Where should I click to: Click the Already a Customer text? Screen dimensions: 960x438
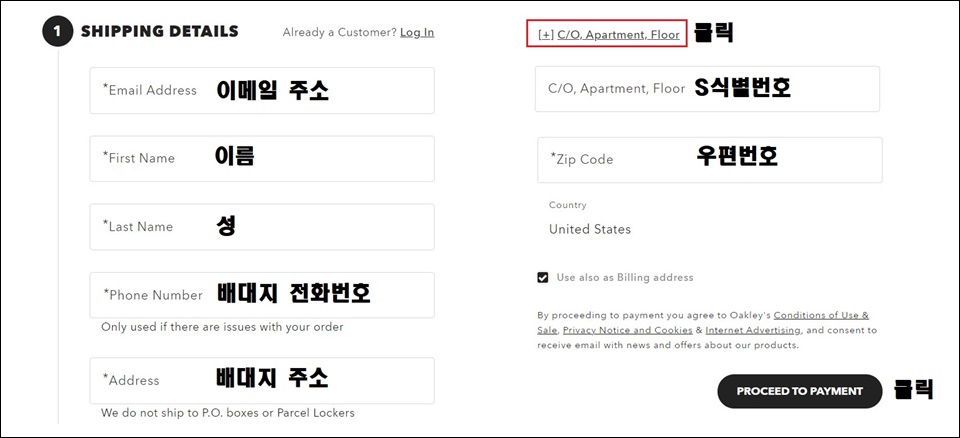point(340,32)
